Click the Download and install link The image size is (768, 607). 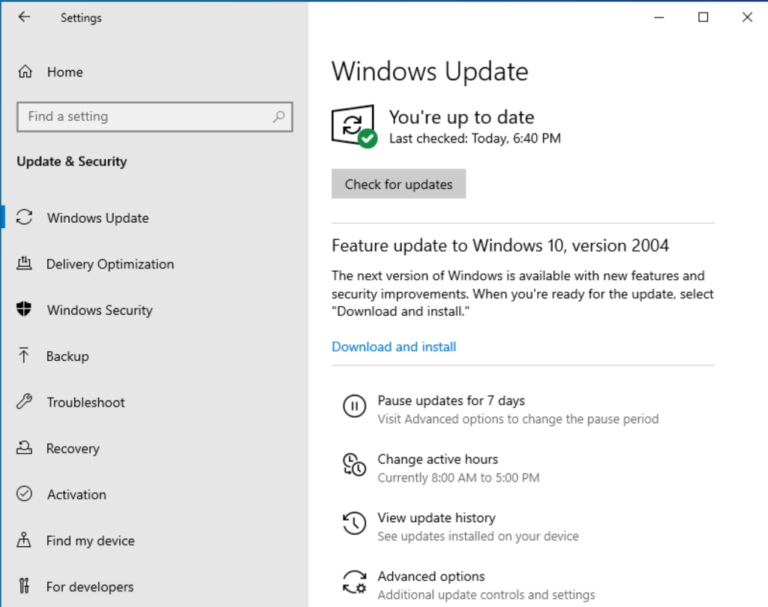click(x=394, y=347)
